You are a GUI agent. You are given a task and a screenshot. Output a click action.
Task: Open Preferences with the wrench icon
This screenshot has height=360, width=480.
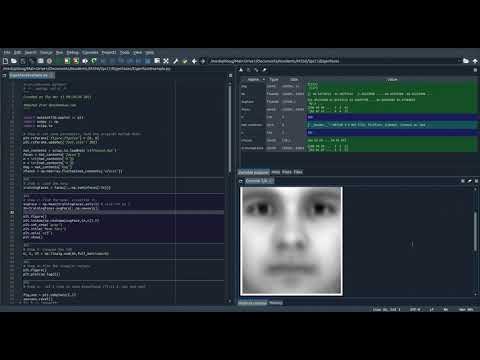176,61
